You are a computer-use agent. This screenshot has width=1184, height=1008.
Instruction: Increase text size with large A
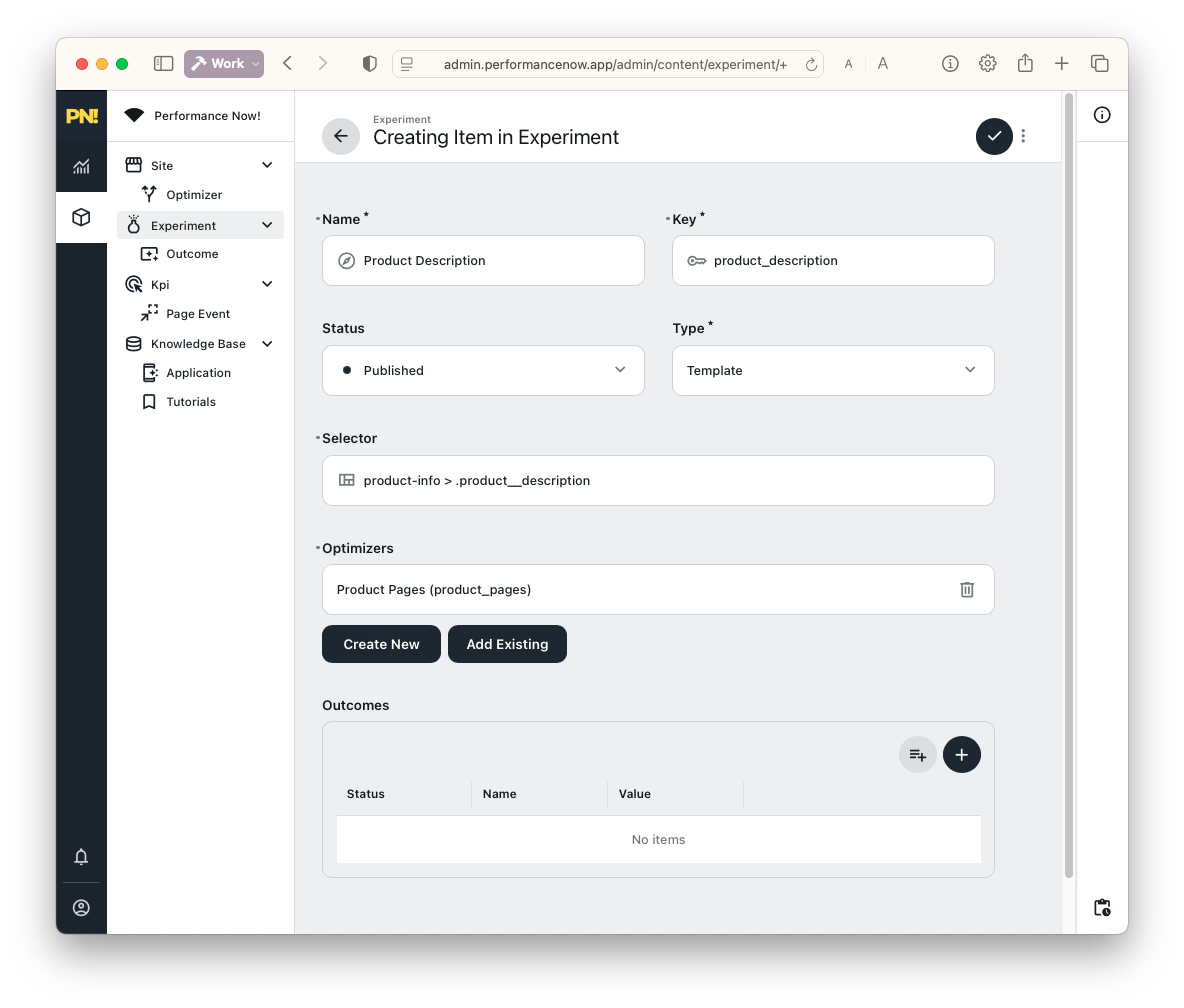coord(883,64)
